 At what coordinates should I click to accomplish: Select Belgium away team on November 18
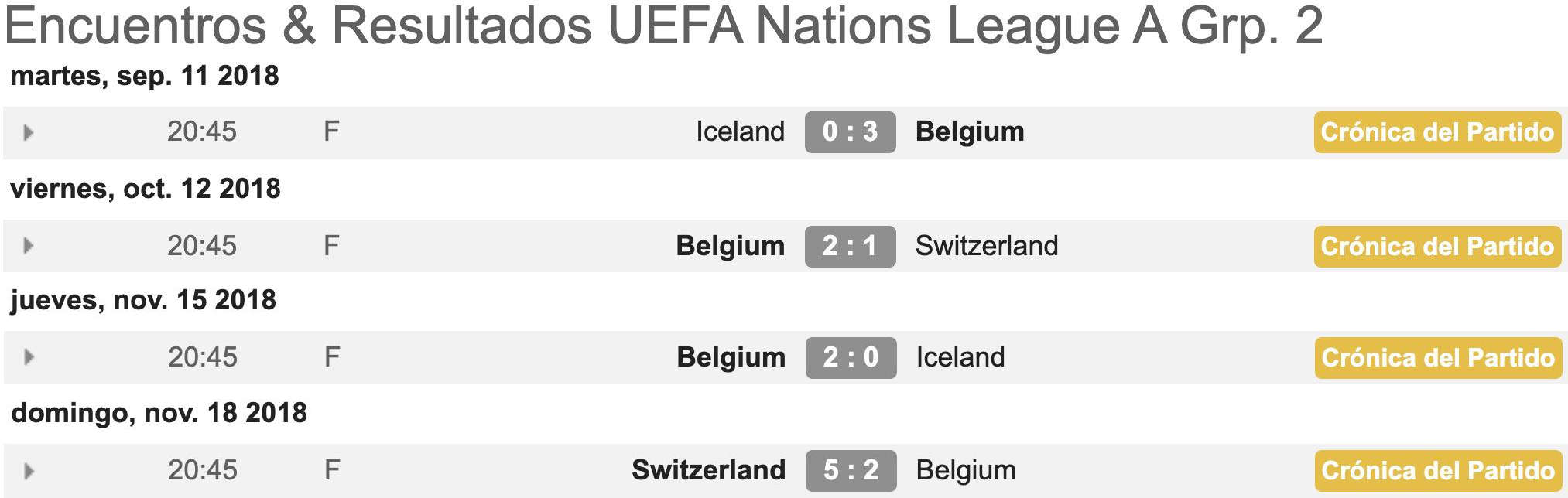coord(965,470)
